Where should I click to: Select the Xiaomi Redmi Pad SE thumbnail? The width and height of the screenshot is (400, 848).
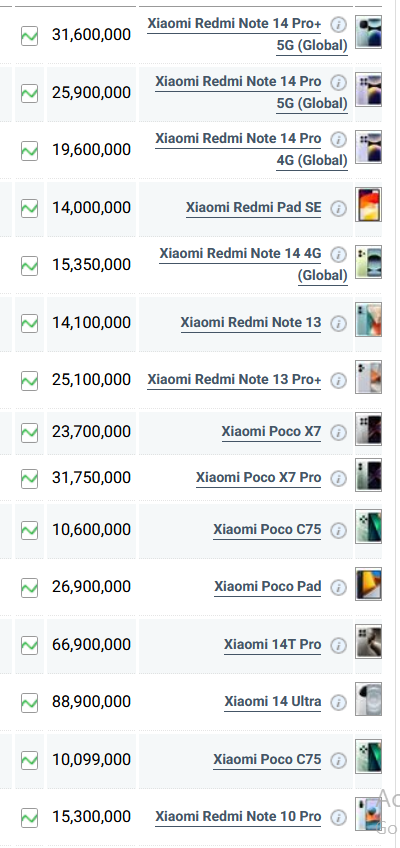click(368, 204)
